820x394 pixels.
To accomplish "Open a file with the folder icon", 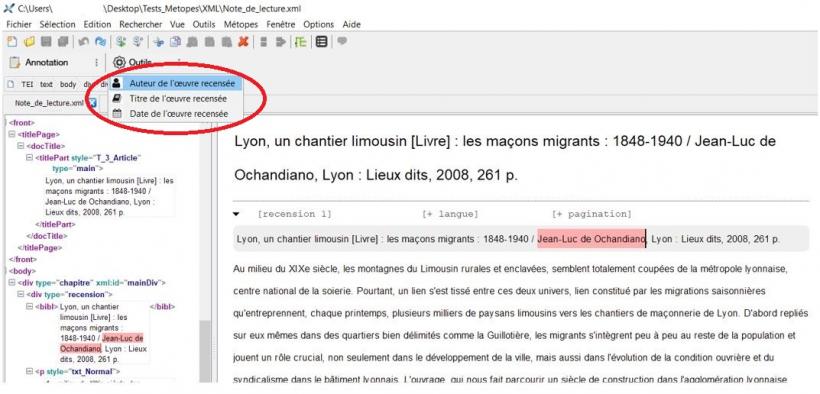I will point(29,42).
